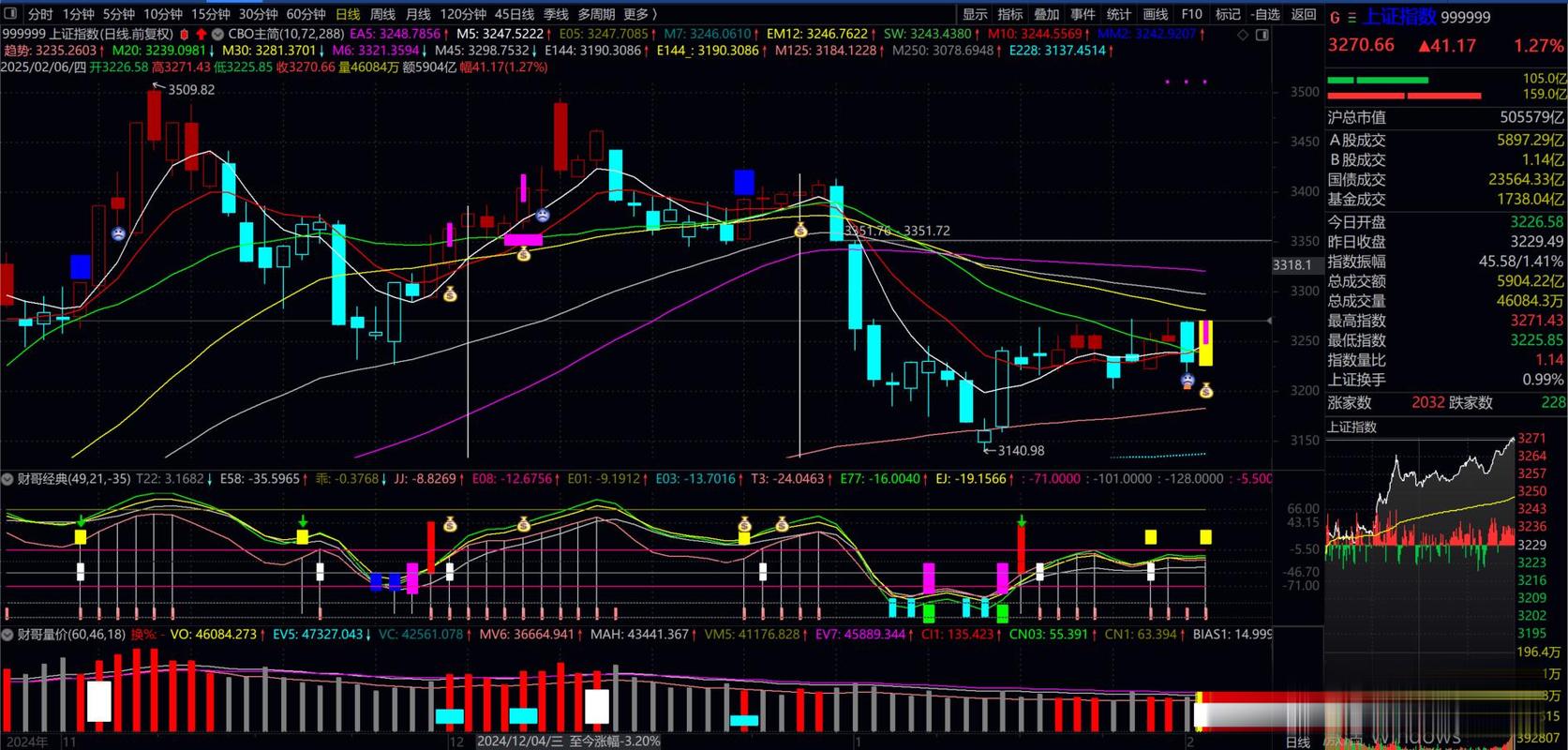Click money bag icon below the last candlestick
The image size is (1568, 750).
[1206, 390]
